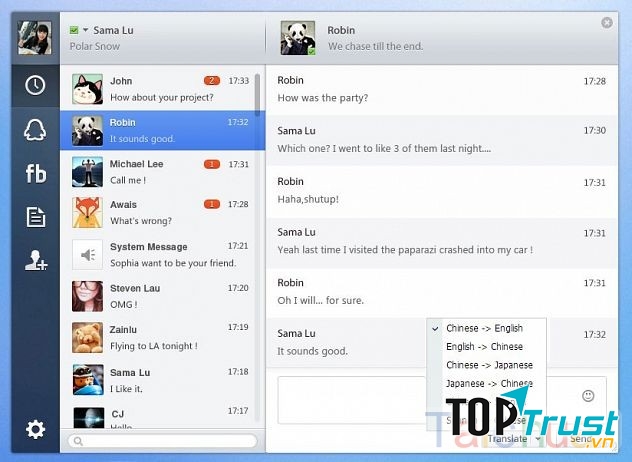632x462 pixels.
Task: Click 'Oh I will... for sure.' message
Action: 320,300
